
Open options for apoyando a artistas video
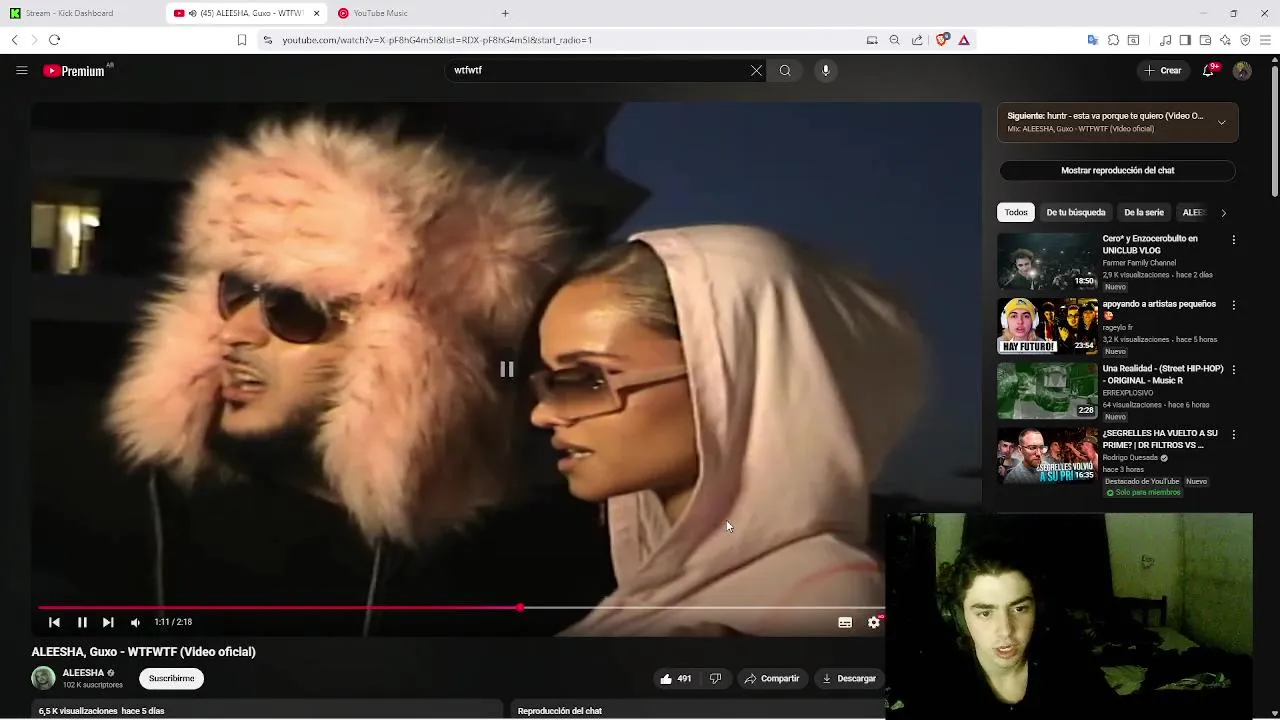point(1233,305)
